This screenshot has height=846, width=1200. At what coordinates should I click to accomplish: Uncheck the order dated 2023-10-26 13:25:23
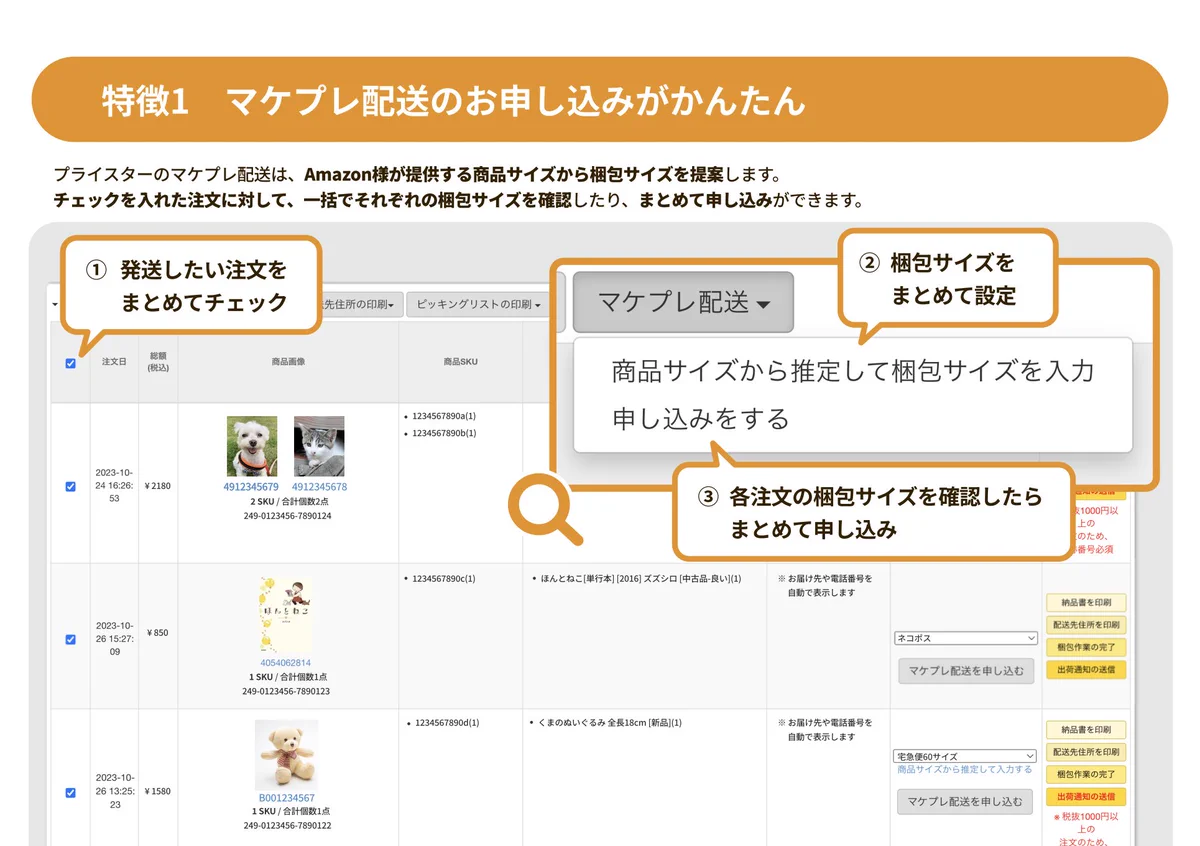tap(70, 792)
